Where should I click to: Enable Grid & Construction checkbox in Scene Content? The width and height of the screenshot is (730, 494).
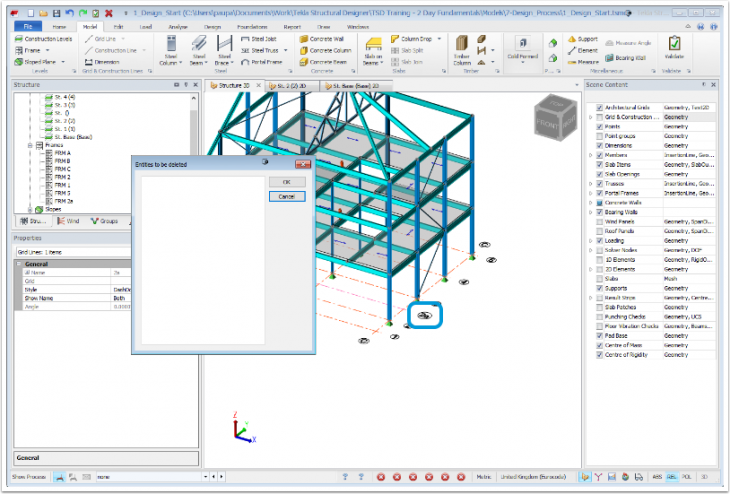point(600,117)
